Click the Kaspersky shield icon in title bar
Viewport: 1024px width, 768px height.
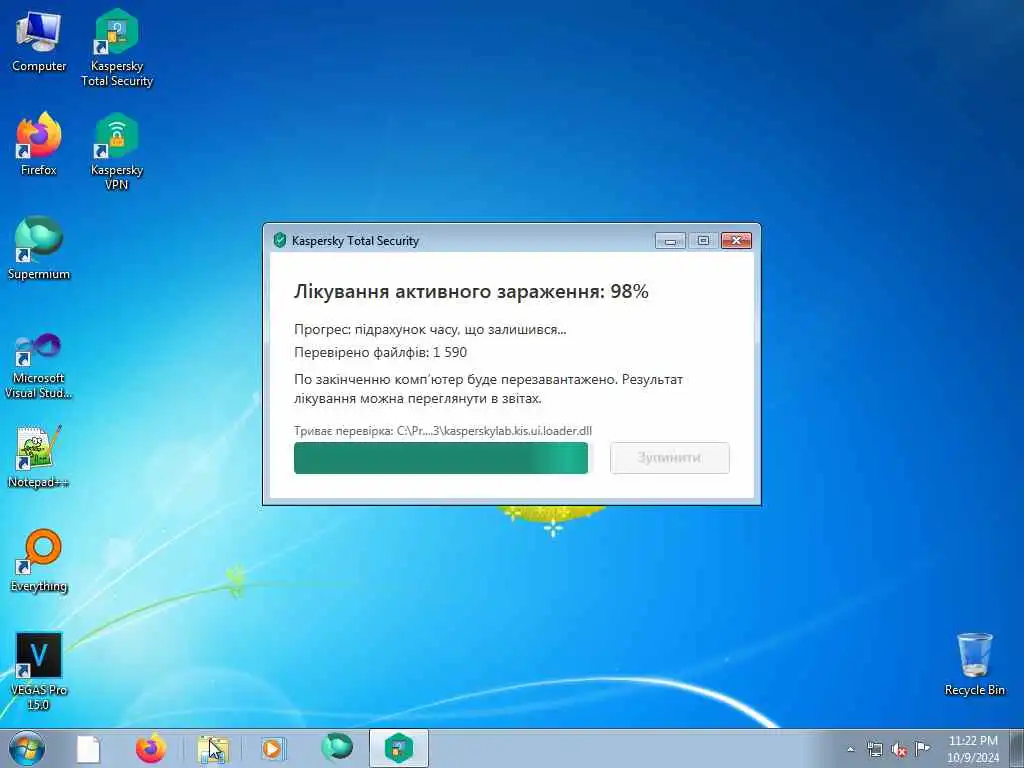[280, 240]
